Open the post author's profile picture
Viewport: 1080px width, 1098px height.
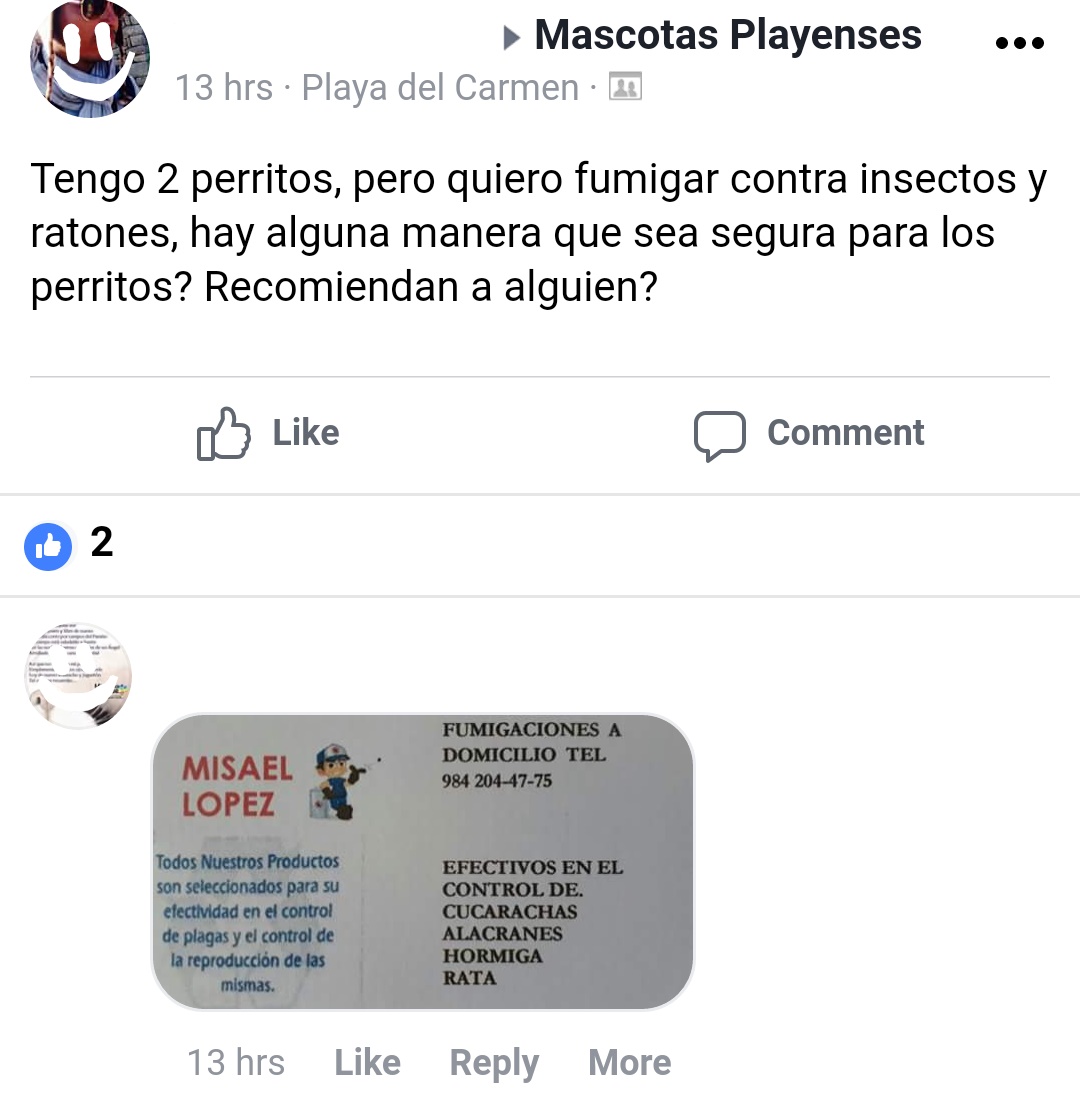tap(90, 57)
